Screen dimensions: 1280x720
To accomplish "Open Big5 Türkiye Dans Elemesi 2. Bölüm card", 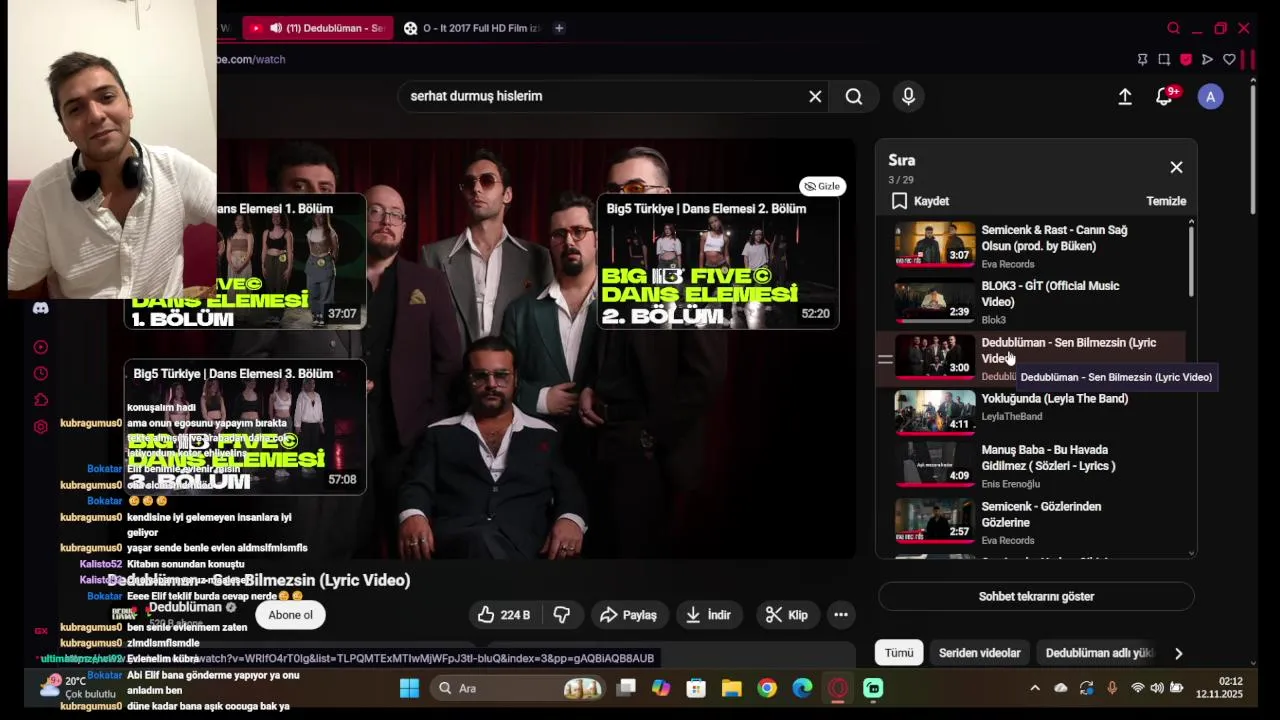I will 718,262.
